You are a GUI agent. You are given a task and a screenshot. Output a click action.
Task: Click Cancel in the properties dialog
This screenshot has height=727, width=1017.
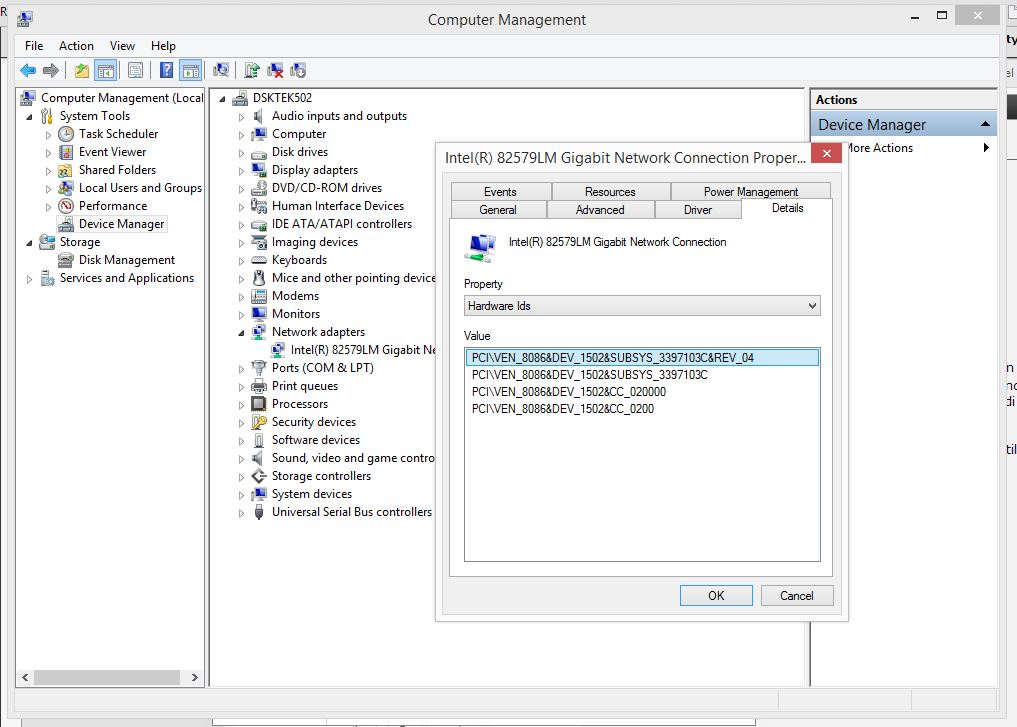[x=796, y=595]
